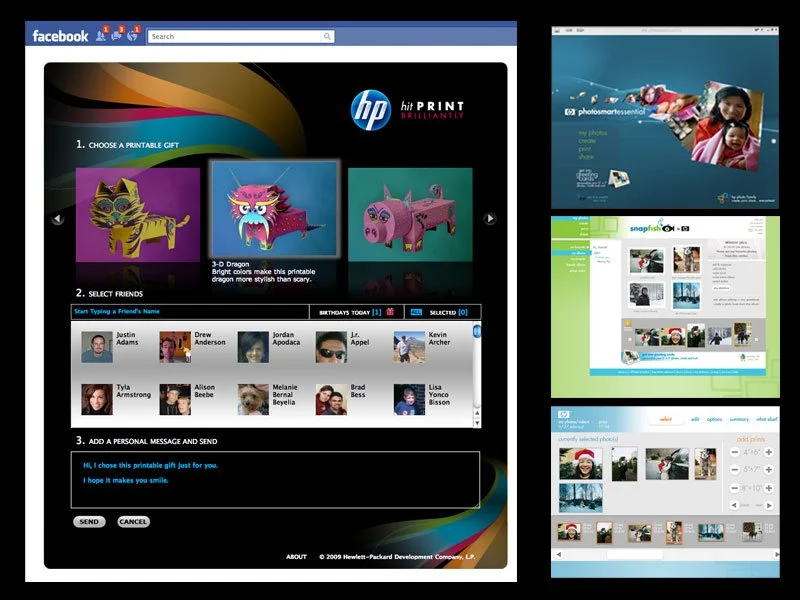Click my photos in photosmart essential menu
This screenshot has height=600, width=800.
point(592,133)
